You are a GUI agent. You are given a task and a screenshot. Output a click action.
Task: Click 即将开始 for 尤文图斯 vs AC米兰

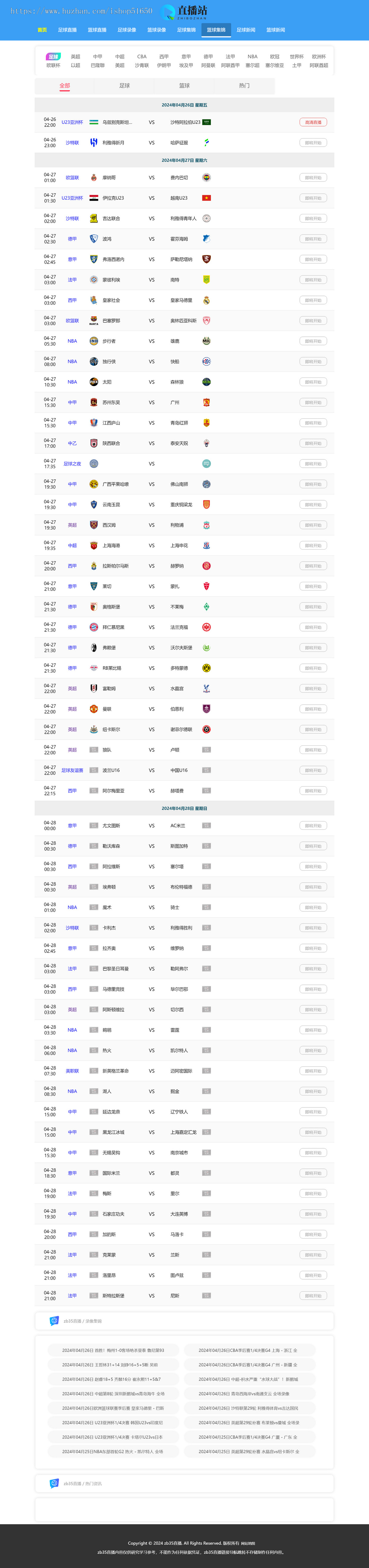(313, 825)
